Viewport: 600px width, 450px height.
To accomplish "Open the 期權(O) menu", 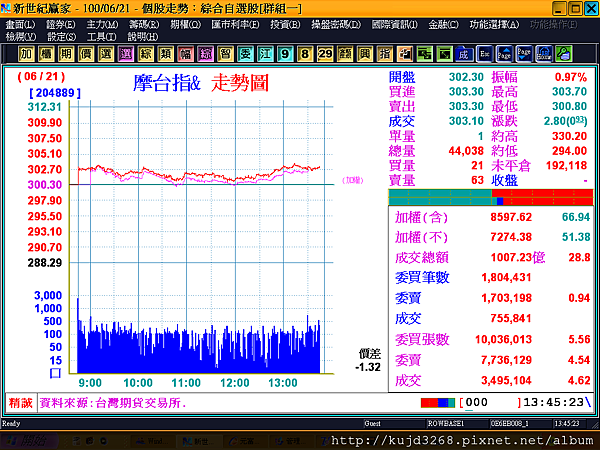I will pyautogui.click(x=186, y=25).
